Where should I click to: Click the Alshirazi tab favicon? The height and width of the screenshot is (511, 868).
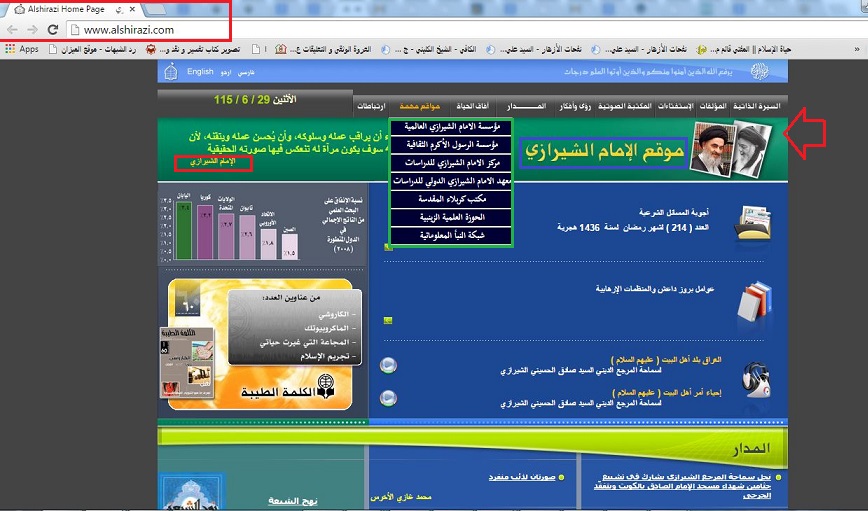pos(19,9)
